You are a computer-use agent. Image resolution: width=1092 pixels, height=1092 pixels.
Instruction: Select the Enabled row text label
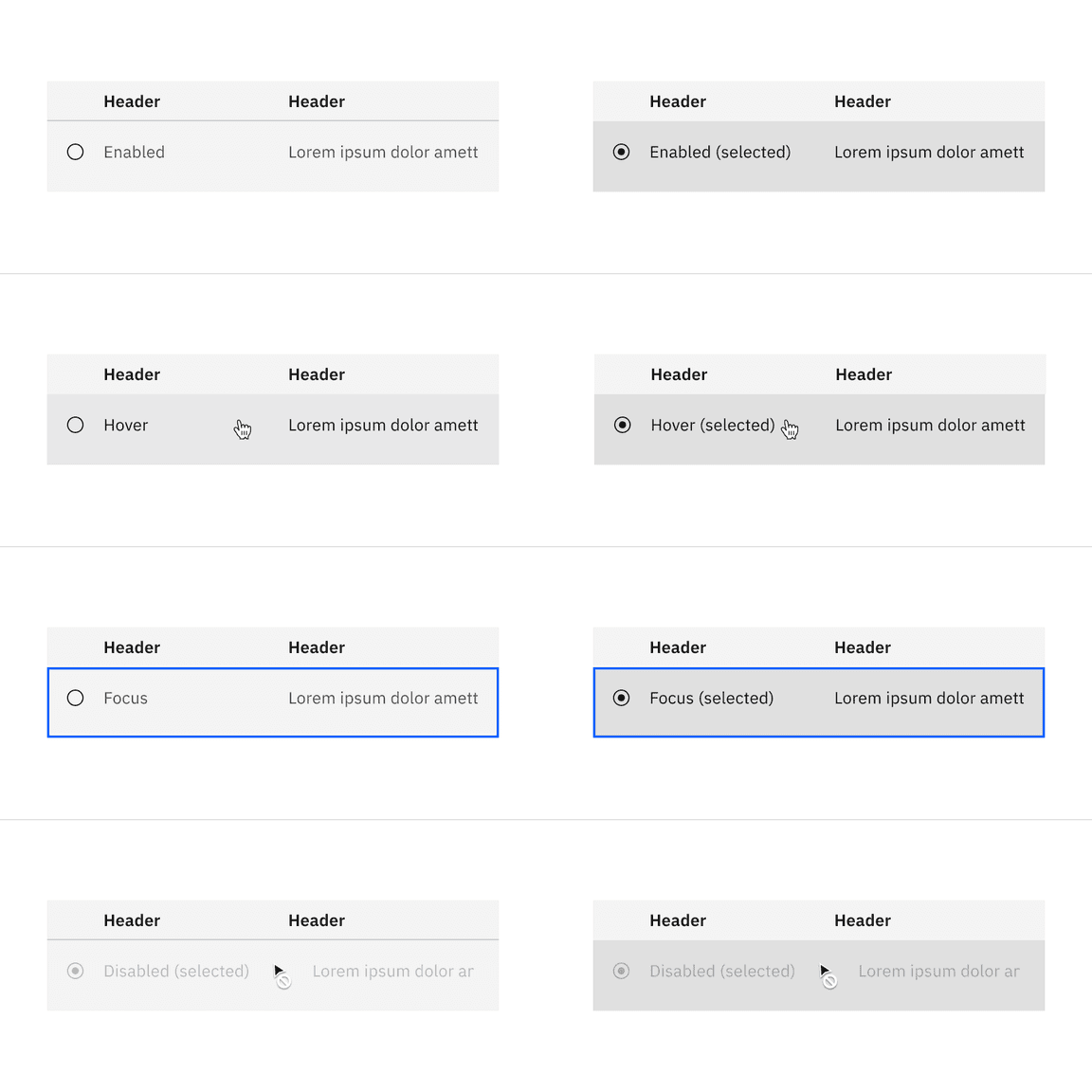click(x=134, y=152)
